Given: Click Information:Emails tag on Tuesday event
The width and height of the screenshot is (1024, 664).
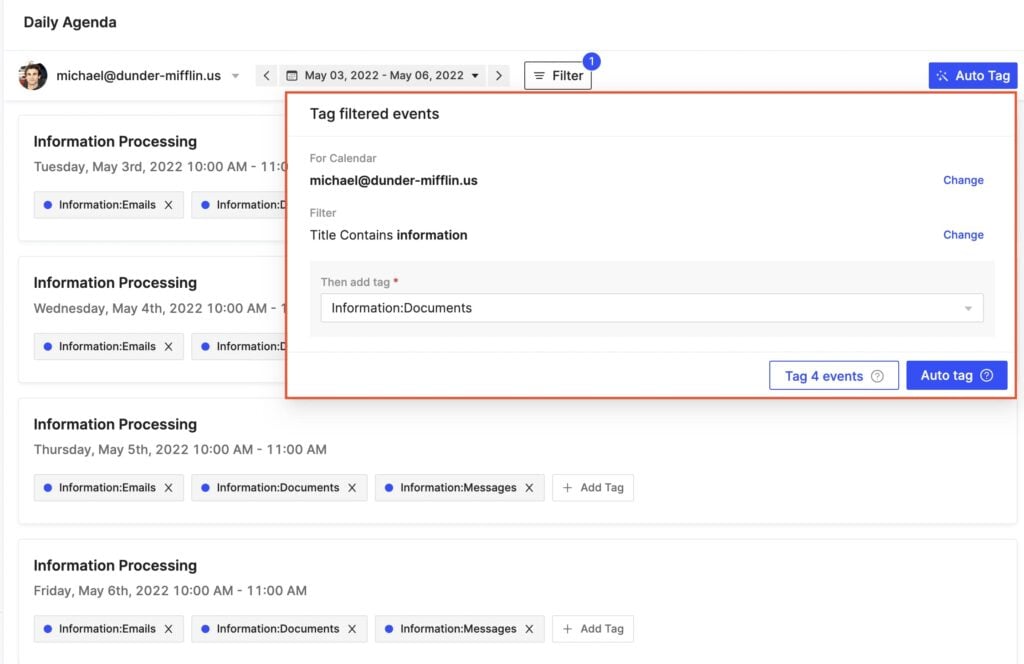Looking at the screenshot, I should pyautogui.click(x=107, y=205).
